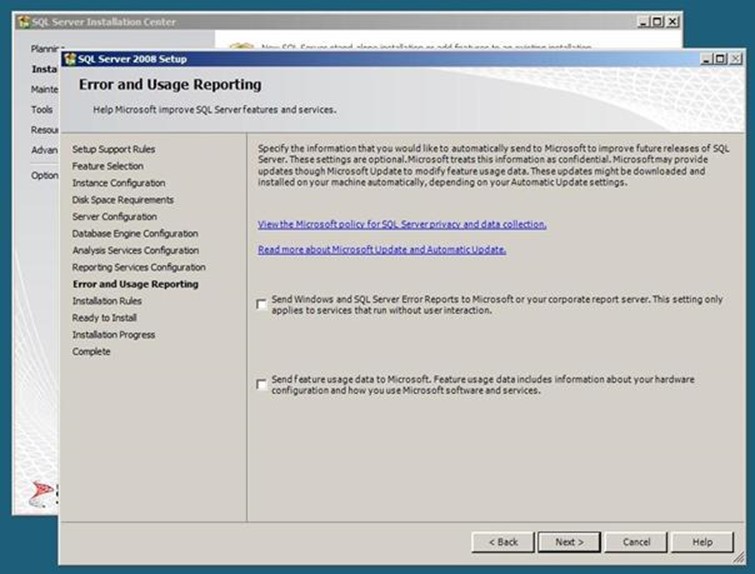Select the Complete step
755x574 pixels.
pyautogui.click(x=91, y=352)
